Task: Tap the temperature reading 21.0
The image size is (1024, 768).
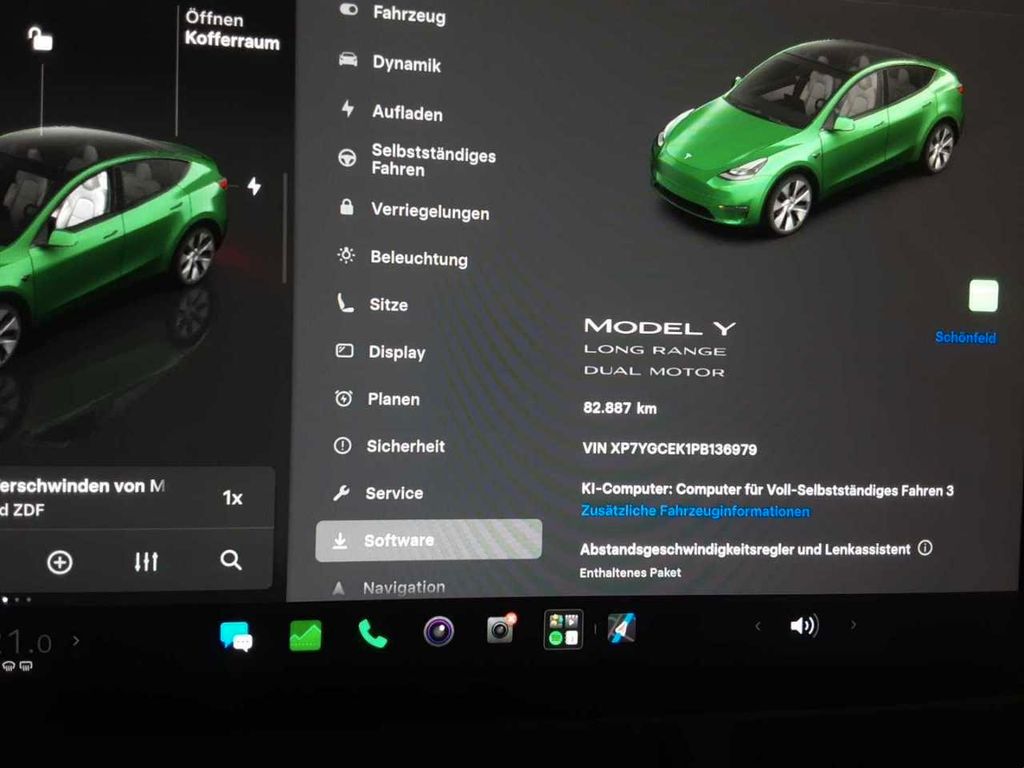Action: (x=26, y=643)
